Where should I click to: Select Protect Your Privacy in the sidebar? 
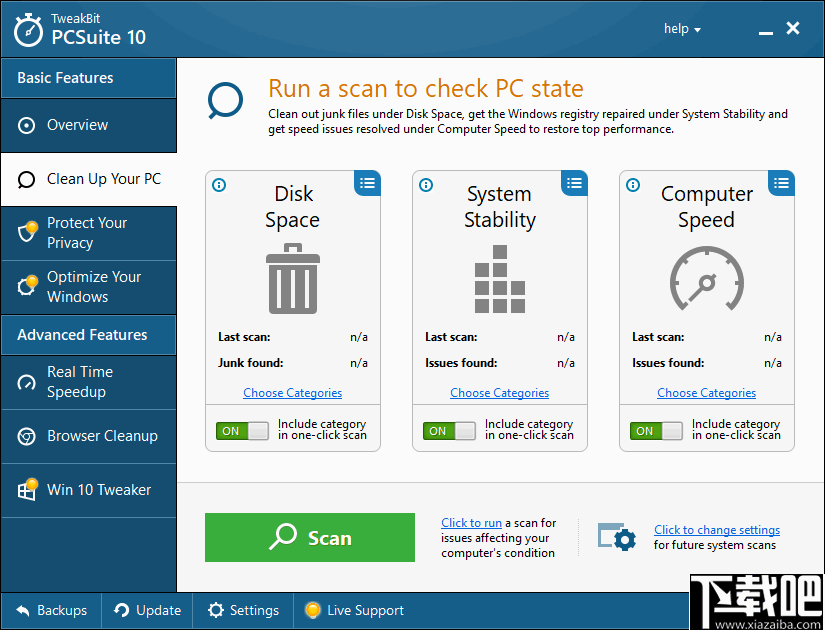click(x=80, y=232)
